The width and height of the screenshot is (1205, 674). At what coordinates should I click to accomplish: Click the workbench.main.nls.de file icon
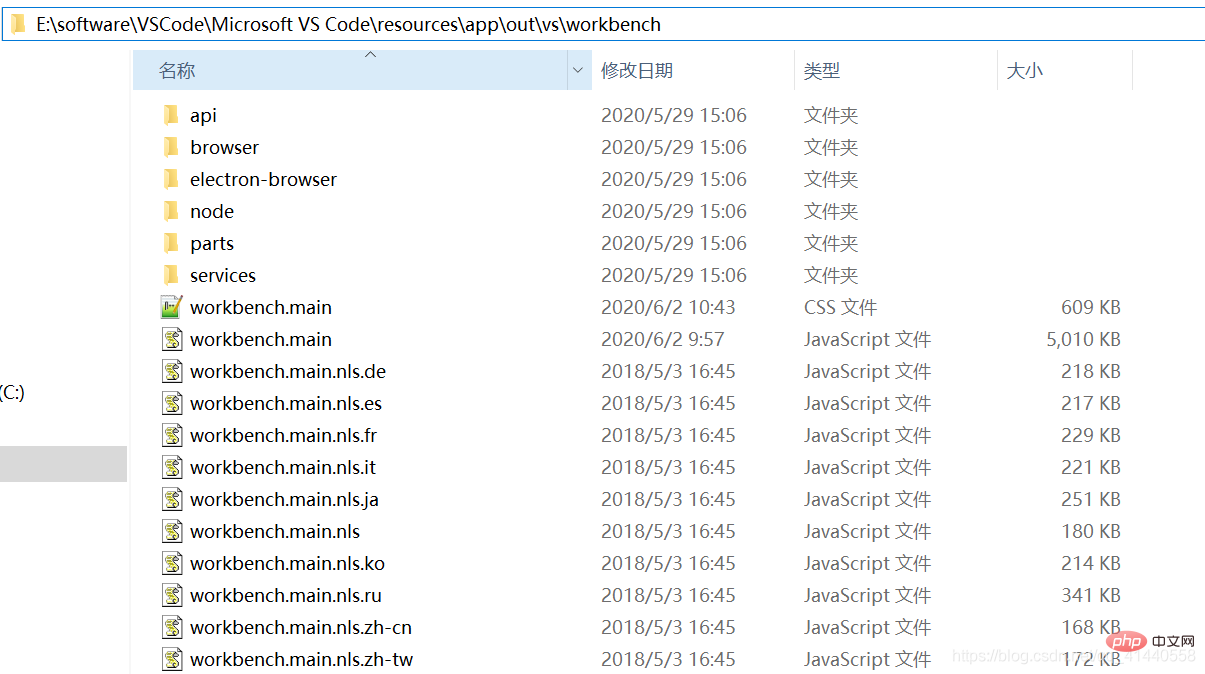pyautogui.click(x=172, y=371)
